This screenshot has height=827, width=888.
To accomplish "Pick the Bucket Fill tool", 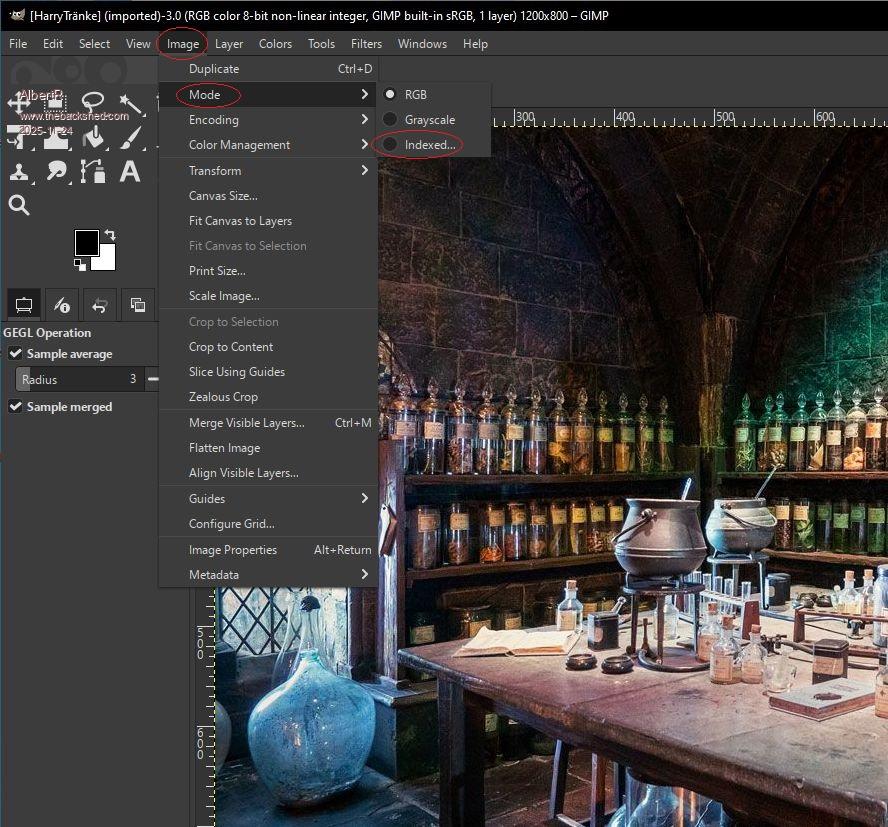I will point(93,138).
